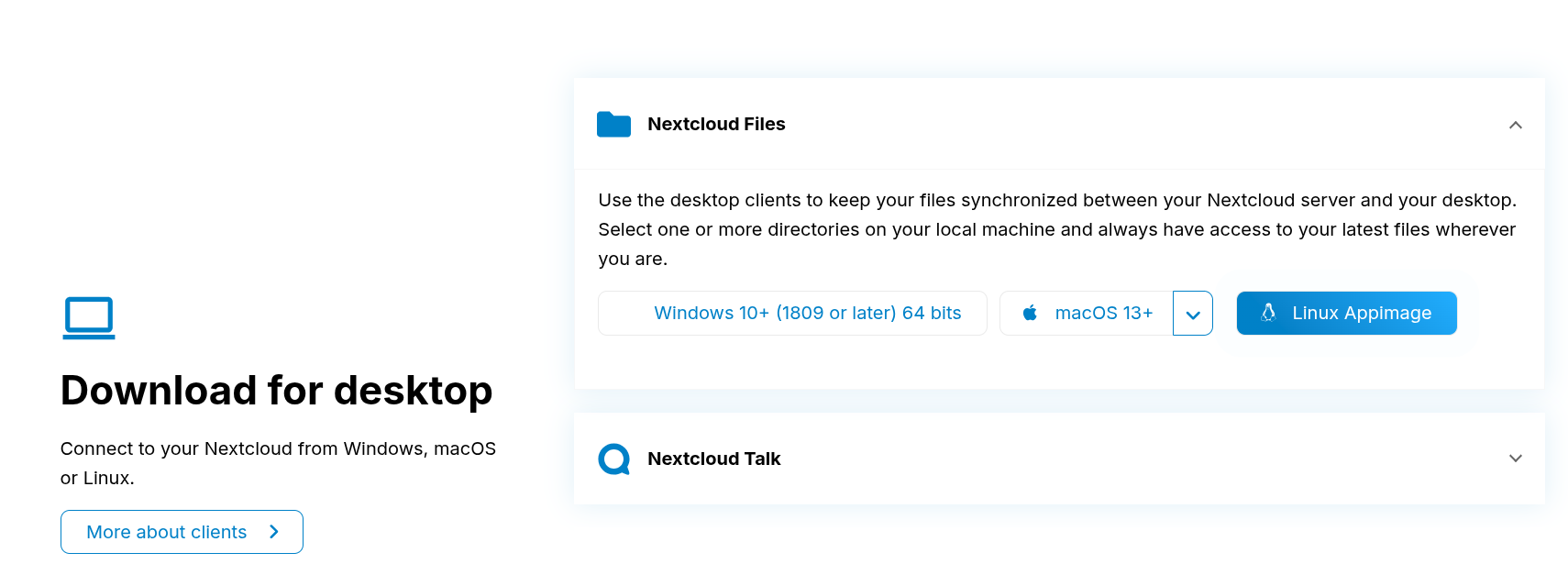Download the Linux Appimage client
Image resolution: width=1568 pixels, height=564 pixels.
coord(1346,314)
